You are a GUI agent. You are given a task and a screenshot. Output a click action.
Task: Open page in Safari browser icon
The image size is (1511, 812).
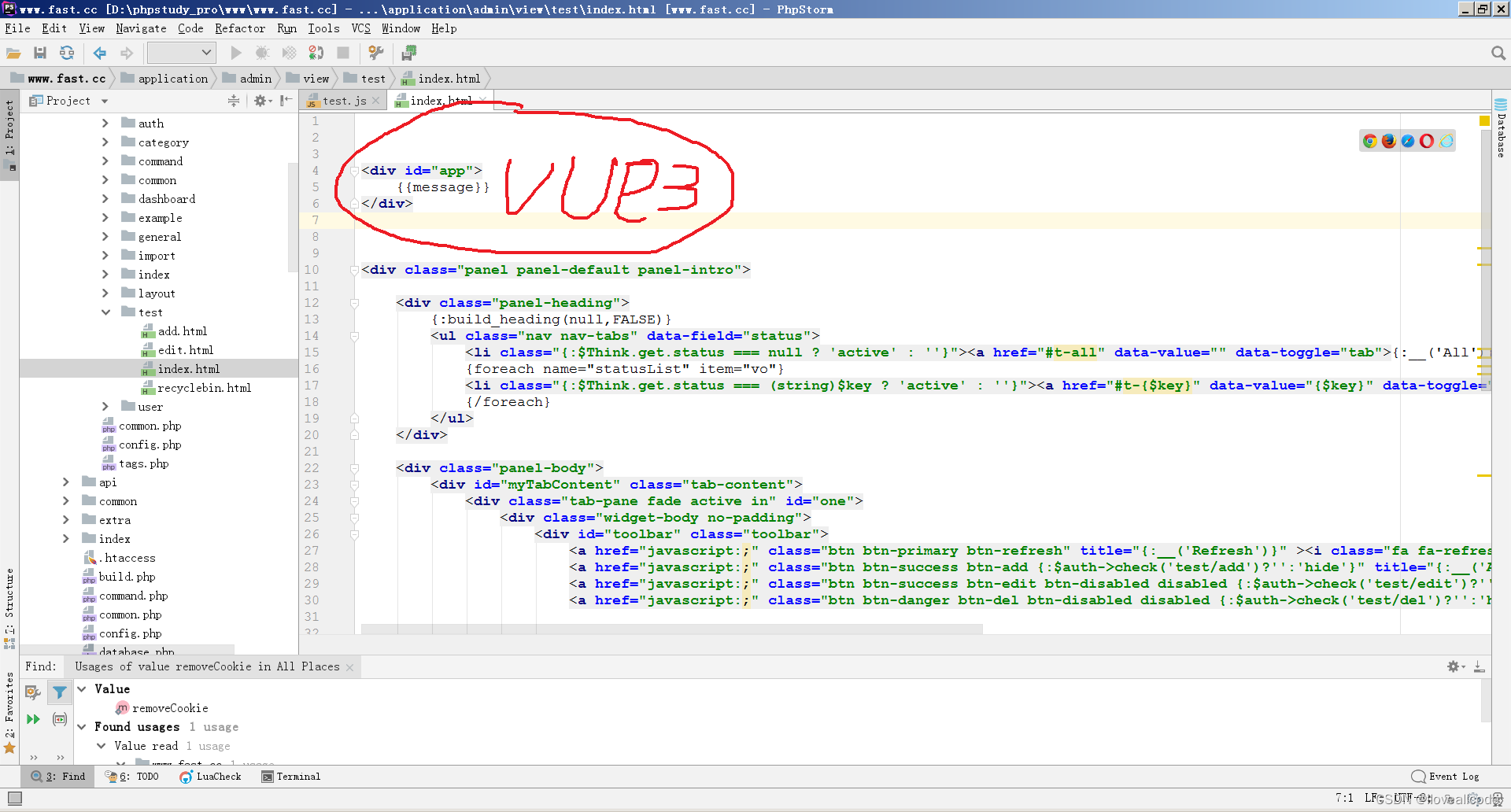pos(1408,141)
